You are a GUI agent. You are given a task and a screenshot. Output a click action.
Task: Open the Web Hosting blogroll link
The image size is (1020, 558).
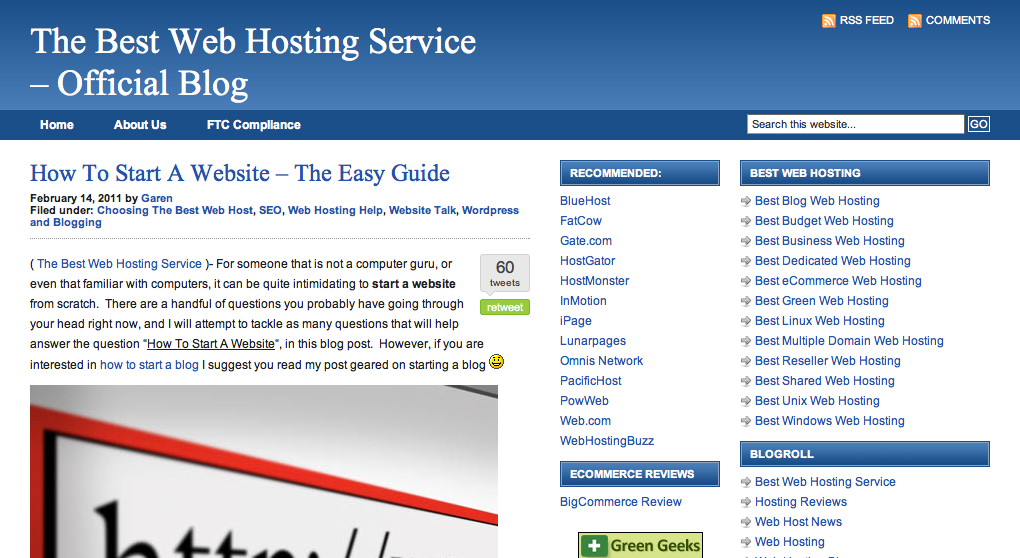(x=790, y=542)
